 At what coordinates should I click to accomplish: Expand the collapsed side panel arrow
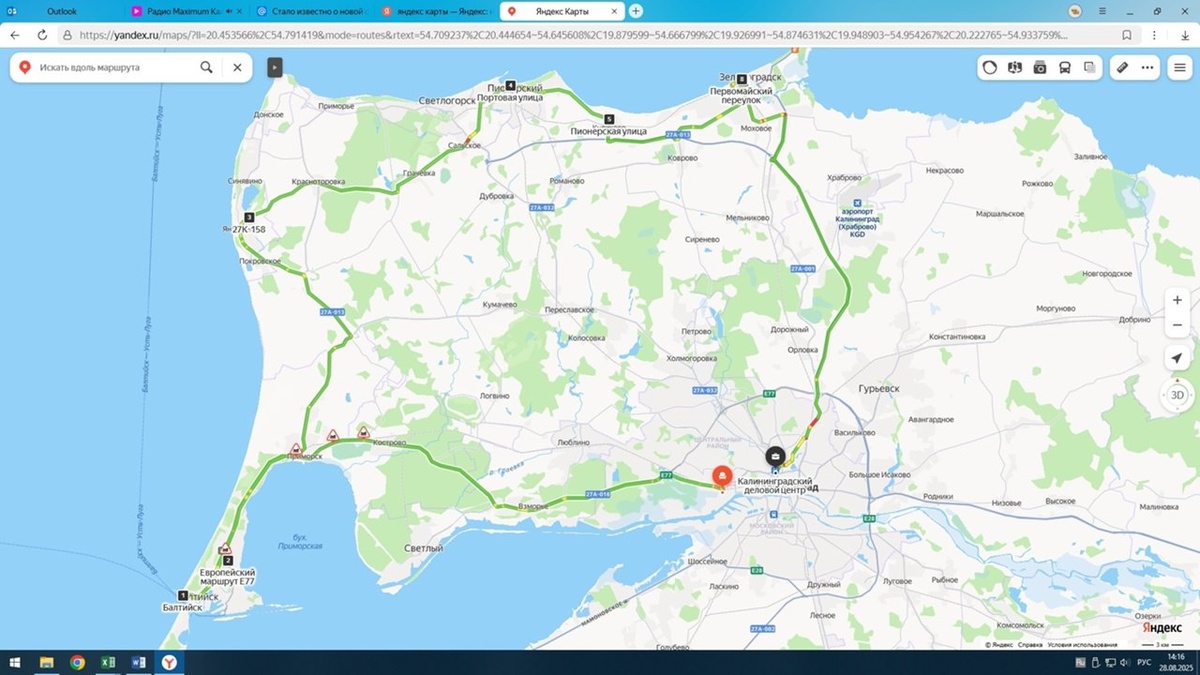point(275,68)
